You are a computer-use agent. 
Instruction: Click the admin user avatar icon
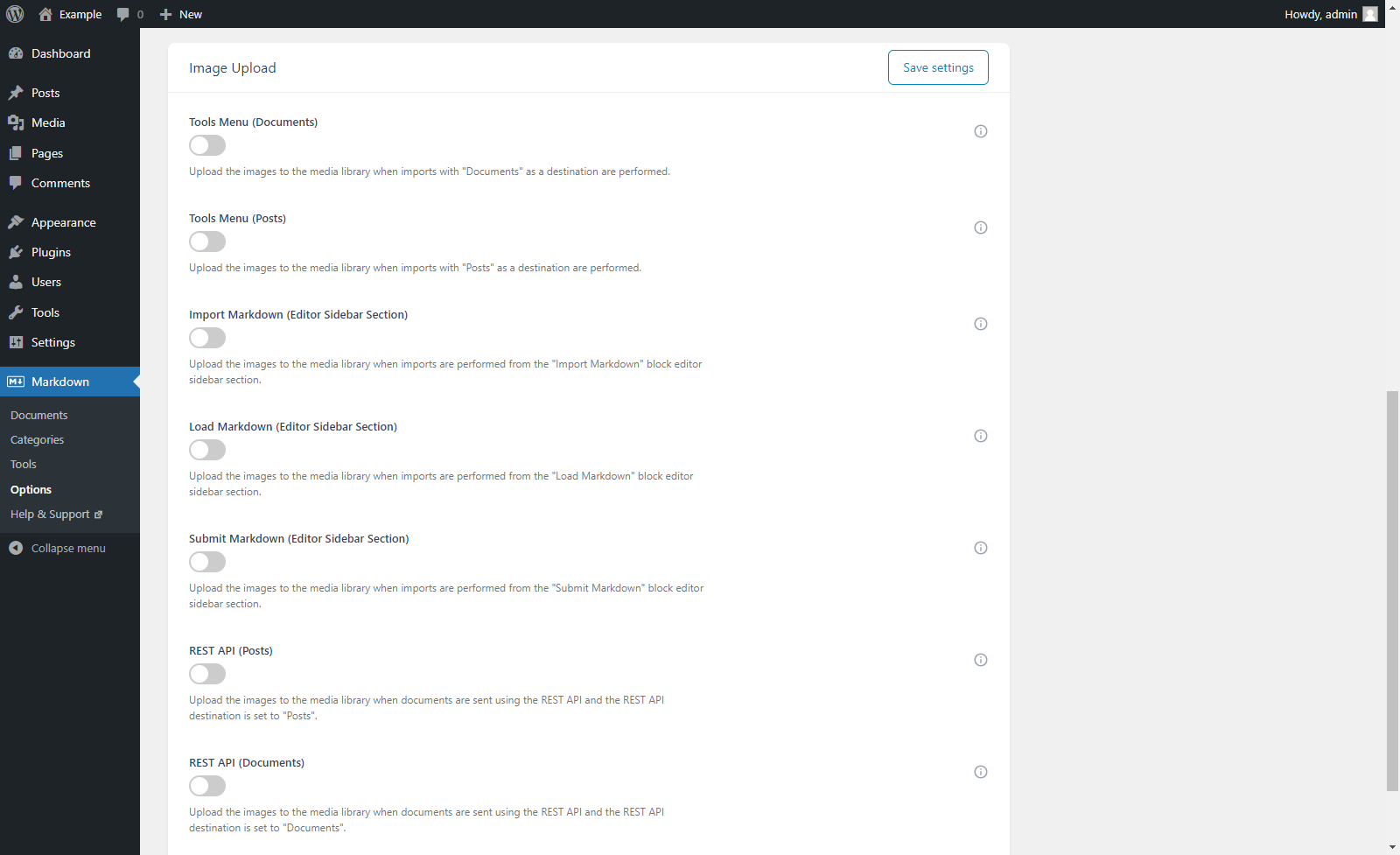(1370, 14)
